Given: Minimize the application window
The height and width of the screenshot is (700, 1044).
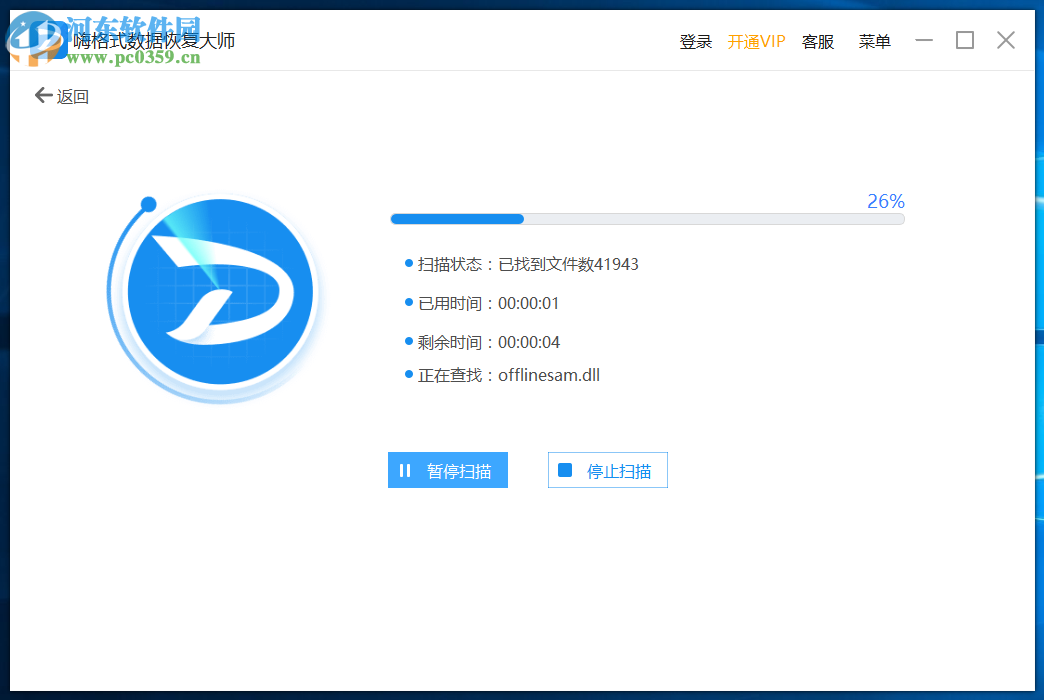Looking at the screenshot, I should (923, 40).
